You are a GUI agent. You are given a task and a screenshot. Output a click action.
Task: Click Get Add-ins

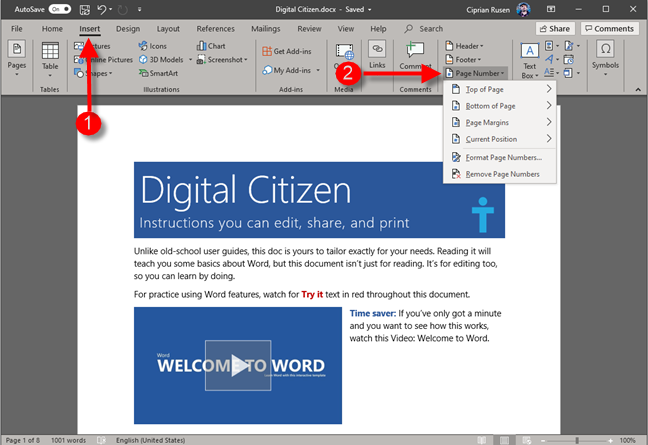pos(287,51)
